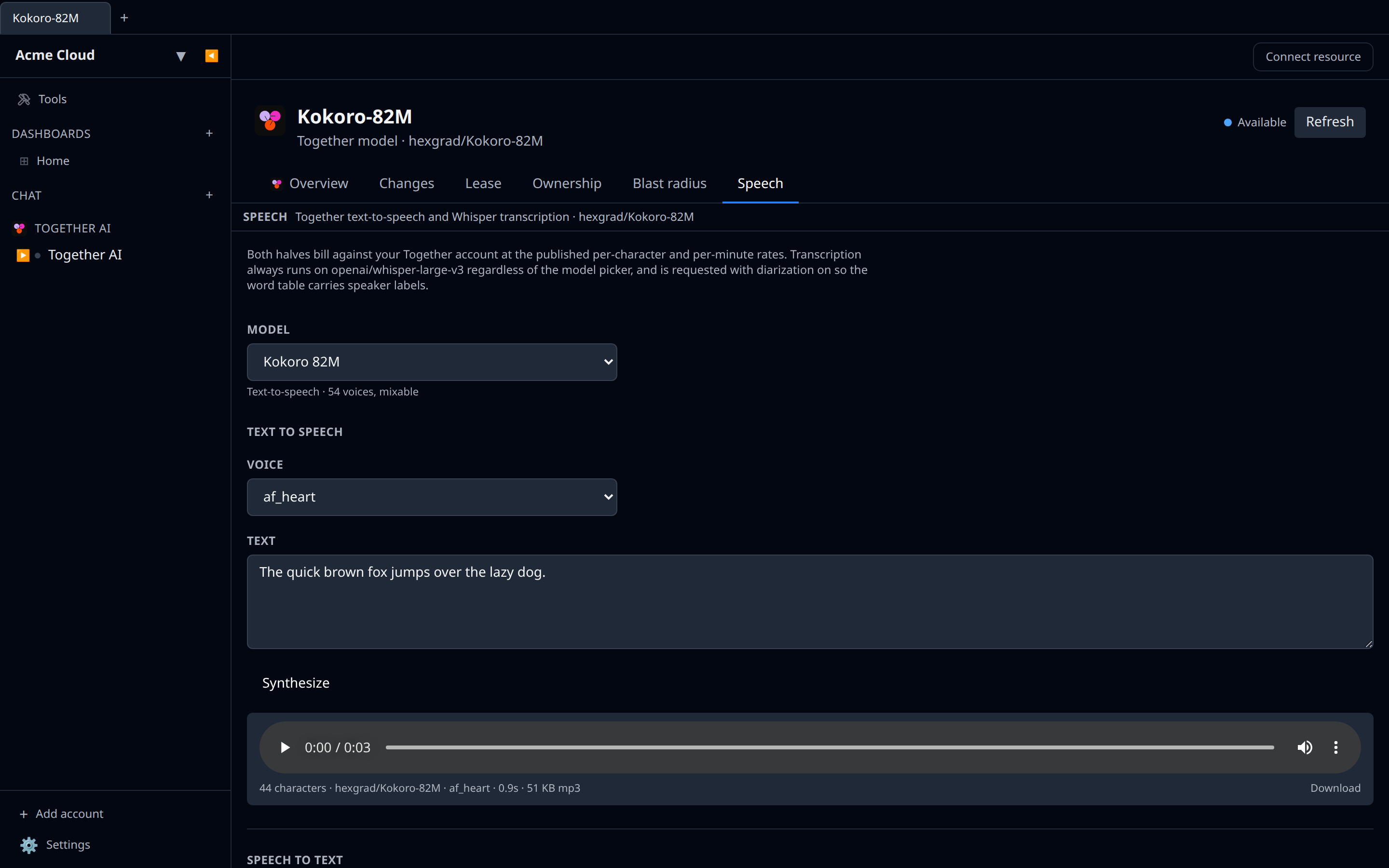Click Add account in the sidebar

tap(62, 814)
